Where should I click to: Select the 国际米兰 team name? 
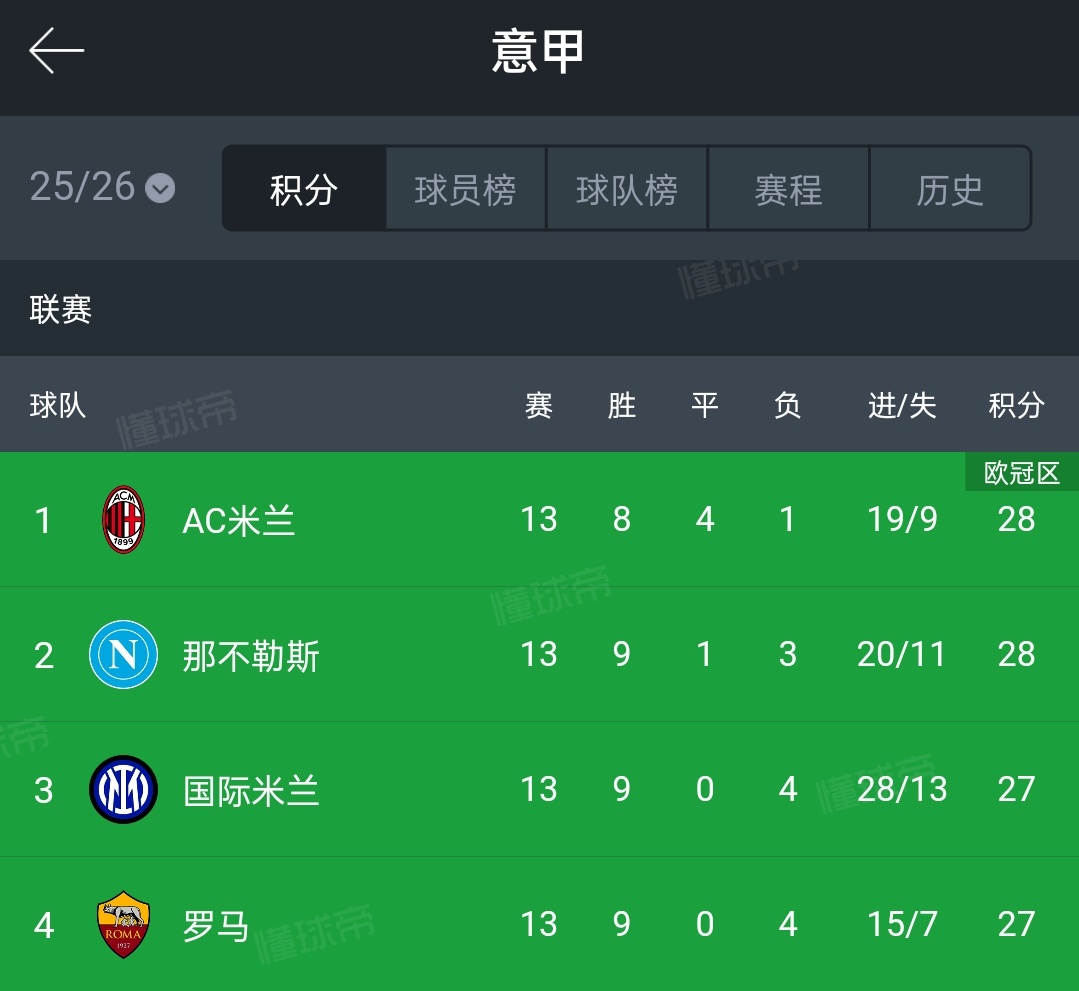(x=251, y=791)
